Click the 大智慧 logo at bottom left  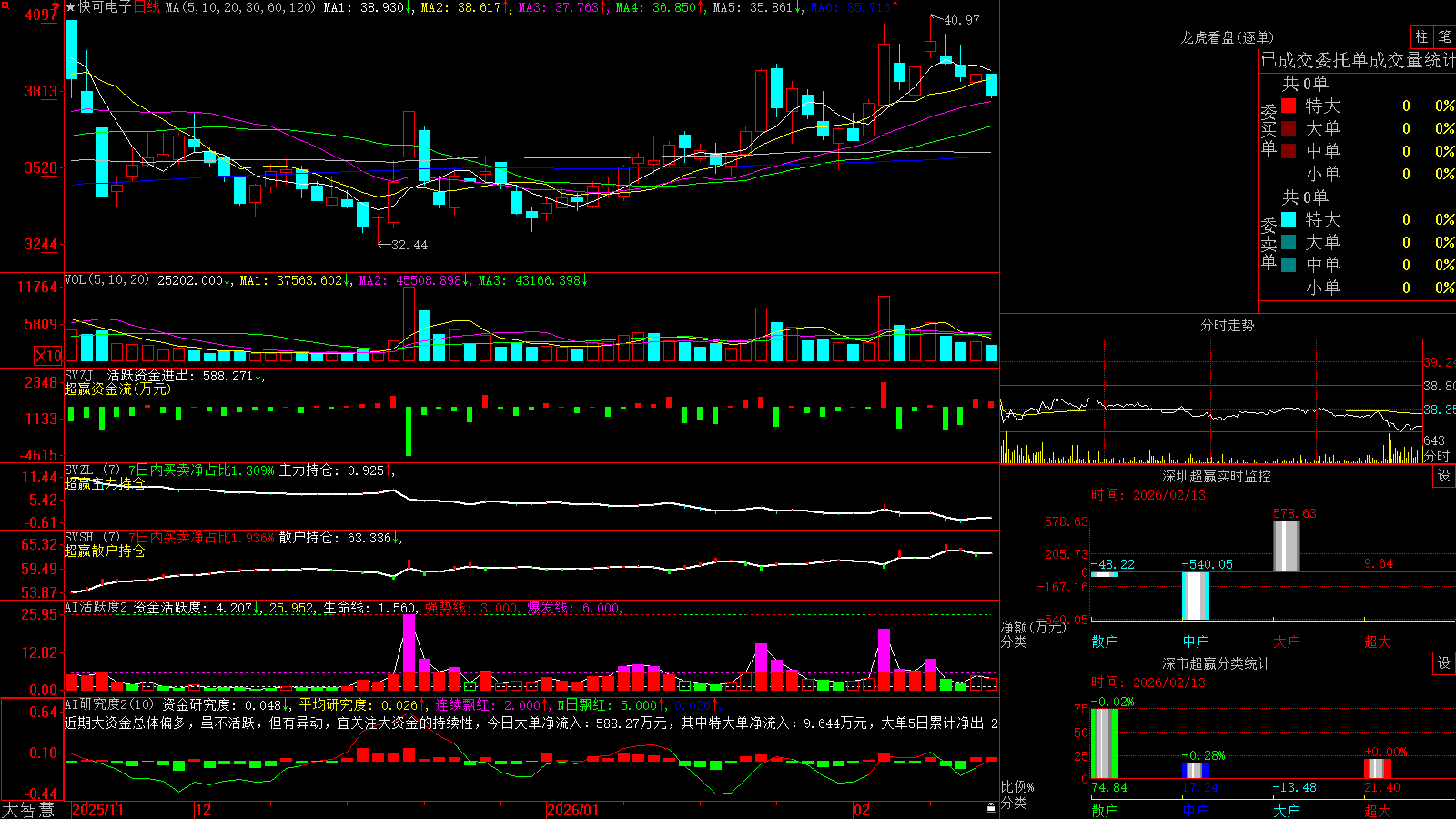click(x=28, y=810)
